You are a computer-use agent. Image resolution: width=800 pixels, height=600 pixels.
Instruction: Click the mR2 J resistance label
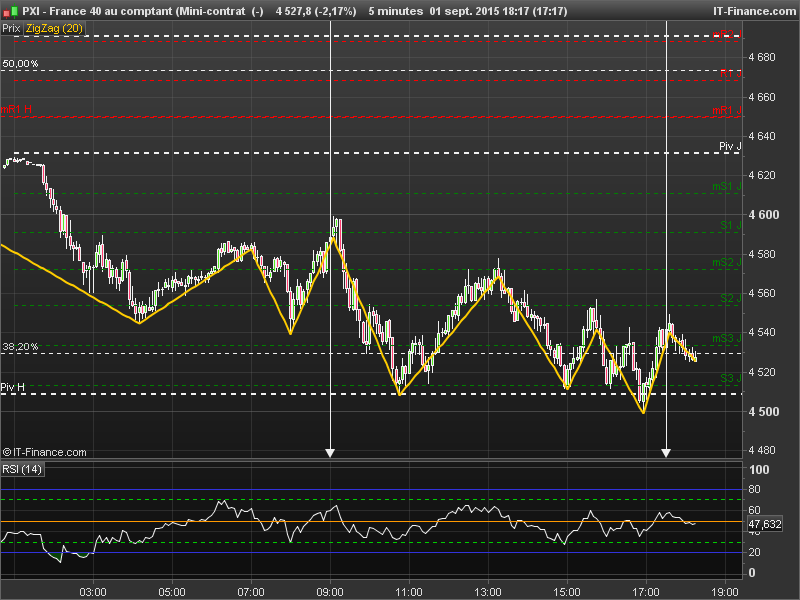(x=727, y=34)
